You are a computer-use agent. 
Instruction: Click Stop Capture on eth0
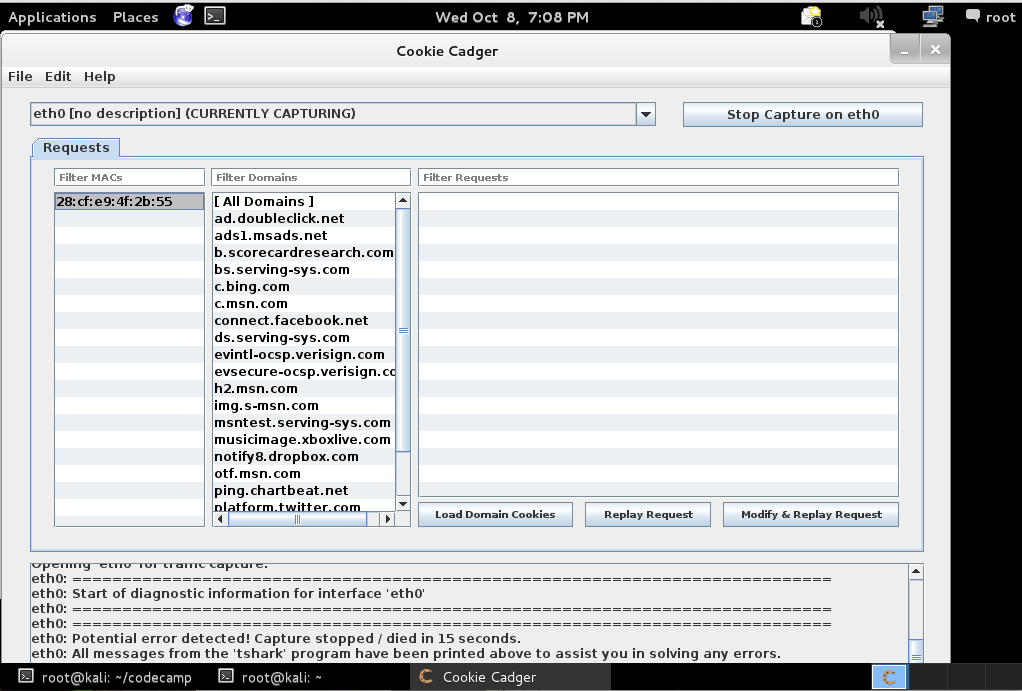[802, 115]
